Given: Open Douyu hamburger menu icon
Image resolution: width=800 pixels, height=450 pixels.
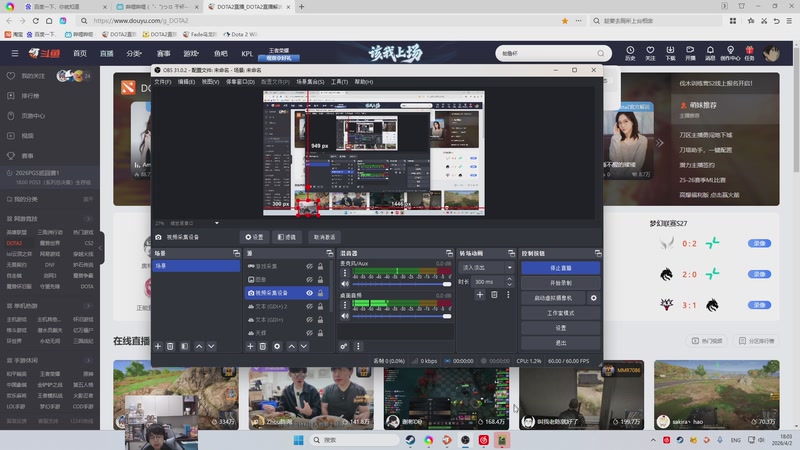Looking at the screenshot, I should tap(15, 53).
